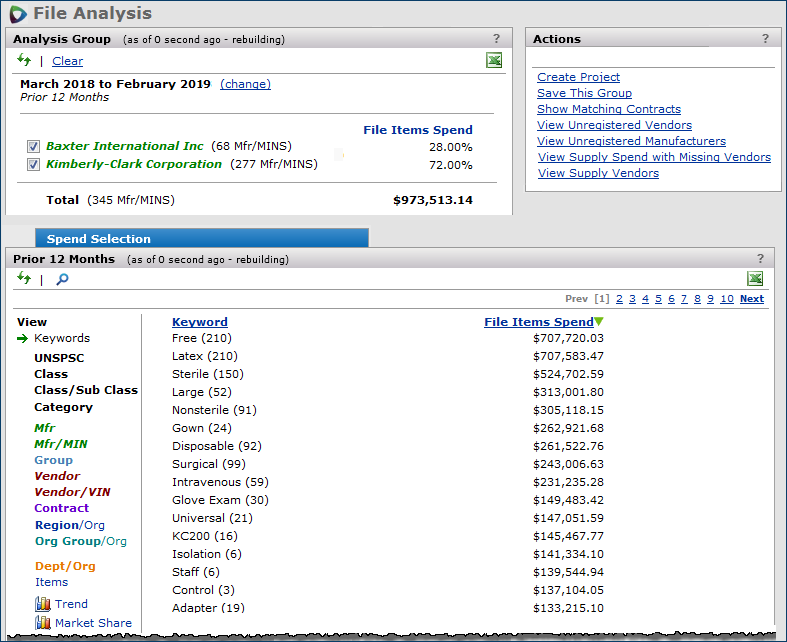Select UNSPSC view option

coord(62,357)
